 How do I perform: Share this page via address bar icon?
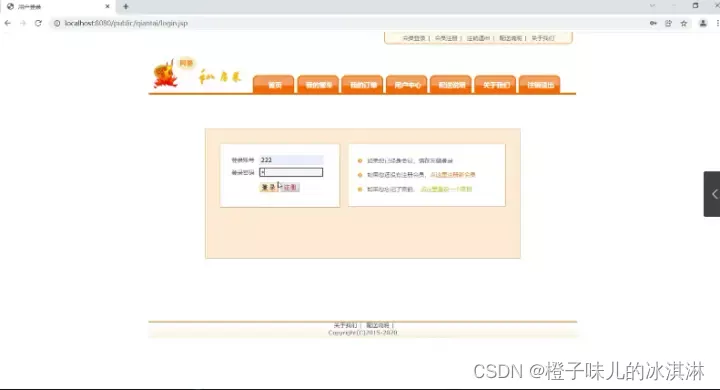click(668, 23)
